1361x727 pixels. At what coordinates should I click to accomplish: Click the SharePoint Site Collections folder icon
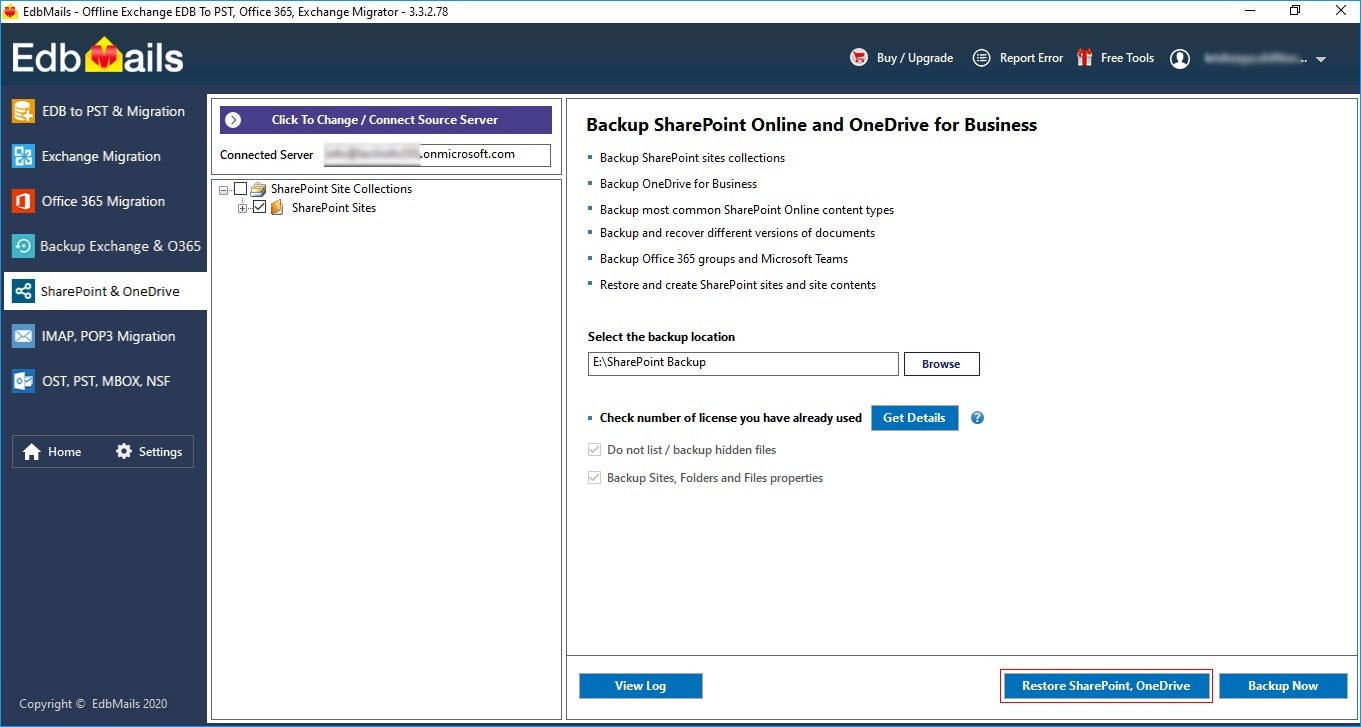pyautogui.click(x=258, y=189)
